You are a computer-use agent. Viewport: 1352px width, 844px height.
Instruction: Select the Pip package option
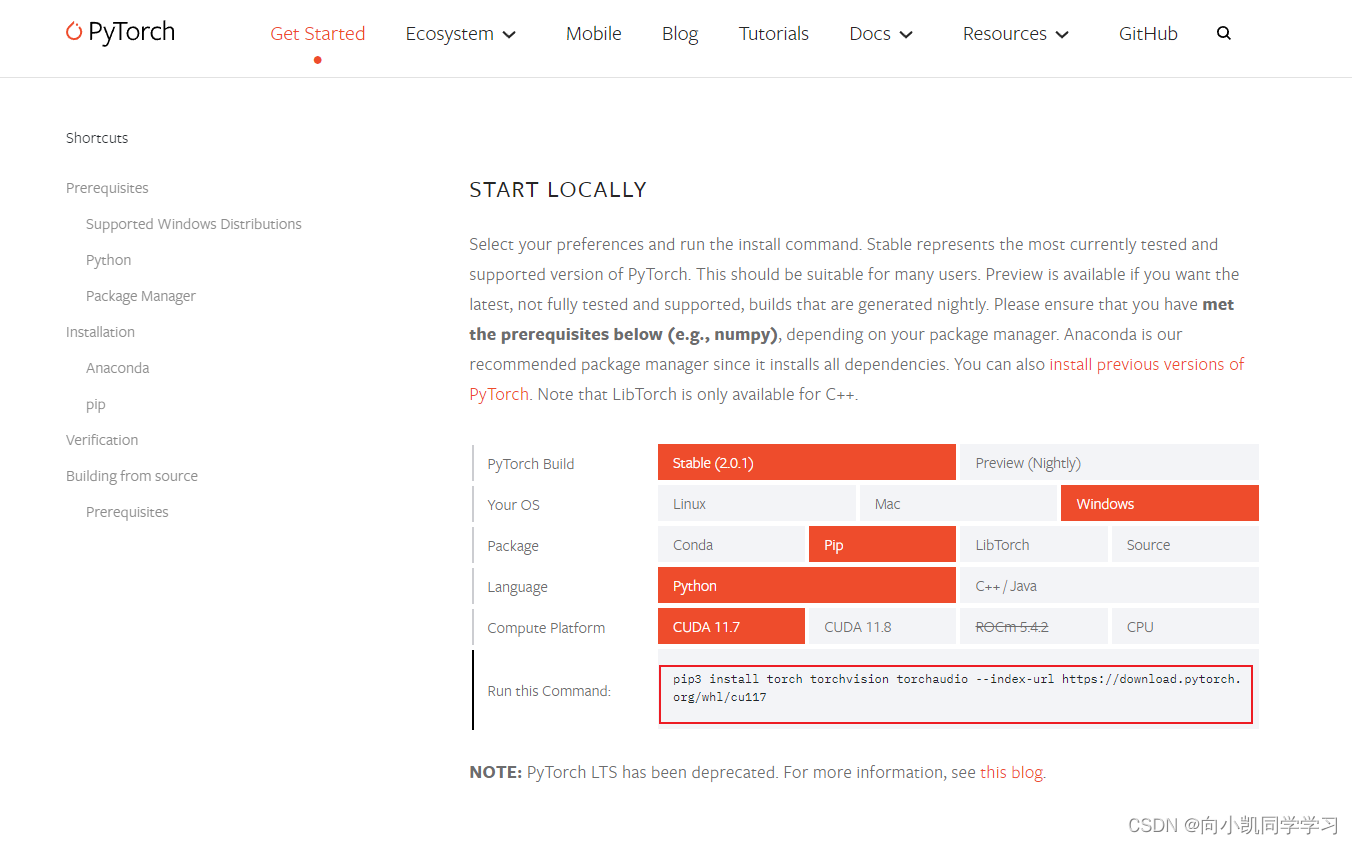(882, 545)
